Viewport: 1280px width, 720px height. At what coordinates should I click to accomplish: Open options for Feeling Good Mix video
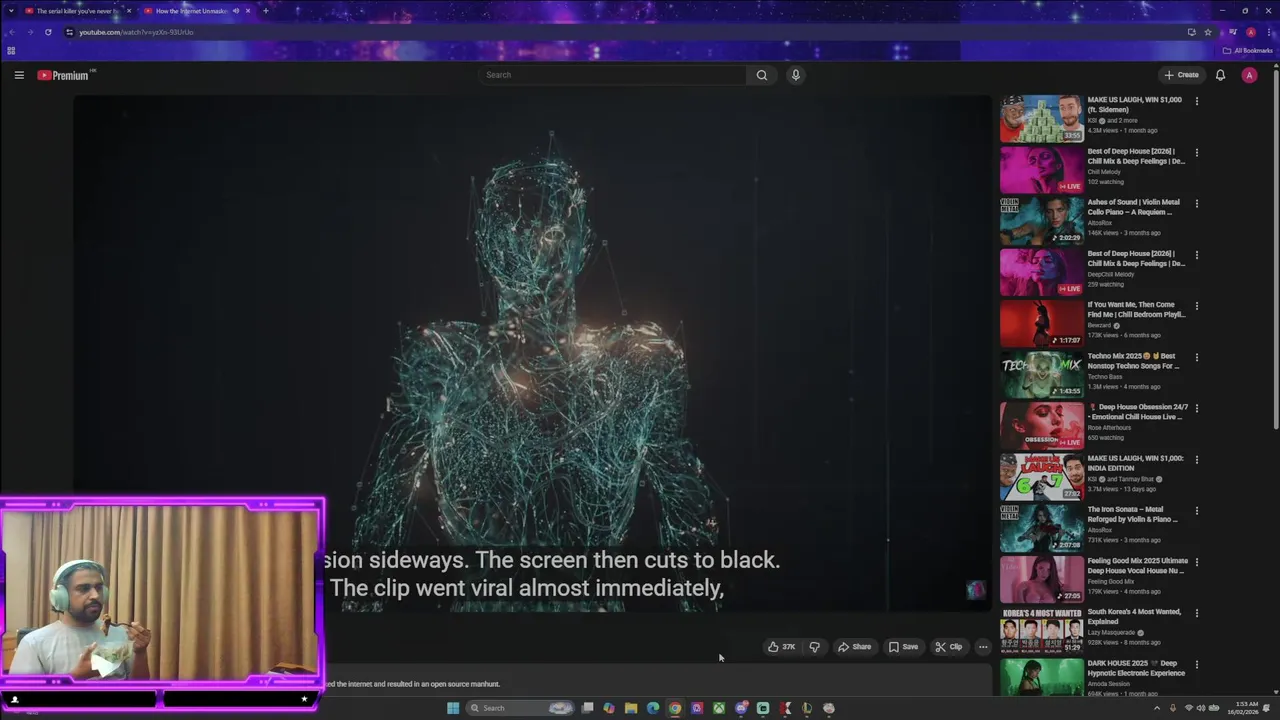tap(1196, 562)
